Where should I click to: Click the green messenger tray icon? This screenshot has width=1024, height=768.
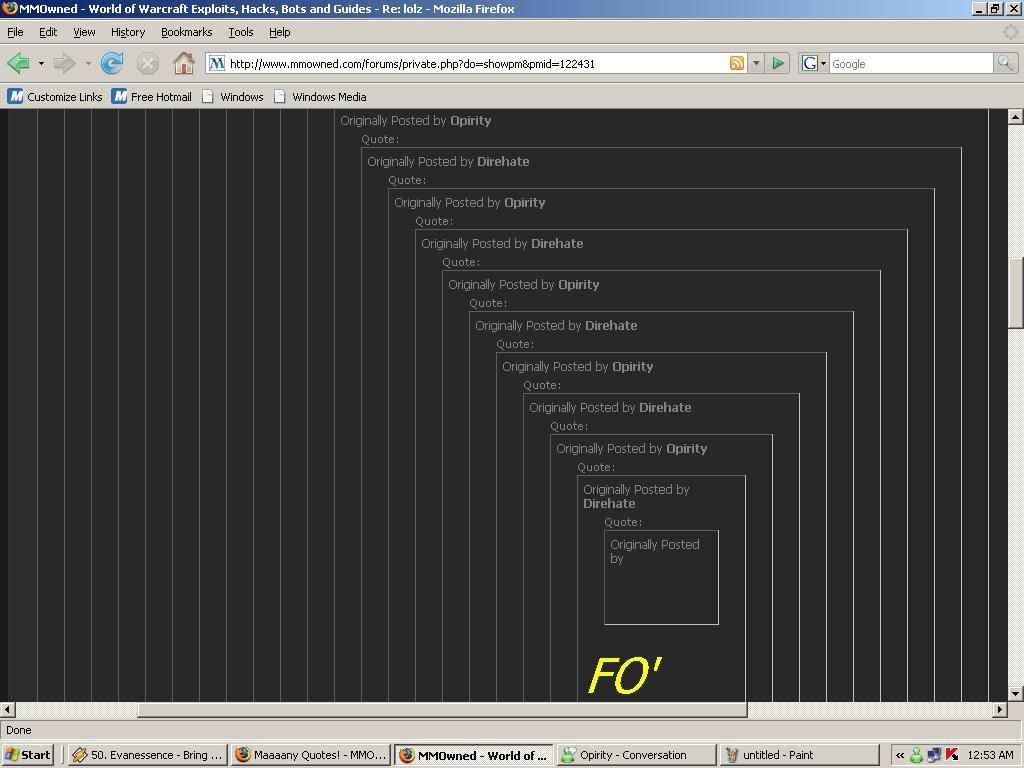pyautogui.click(x=916, y=756)
